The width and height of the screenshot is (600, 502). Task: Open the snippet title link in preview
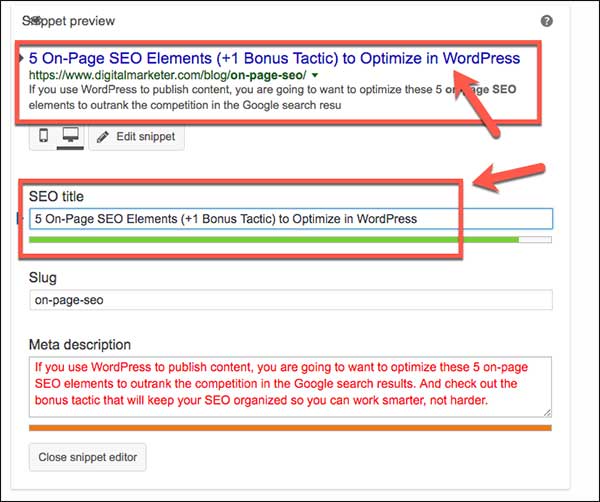click(x=274, y=59)
